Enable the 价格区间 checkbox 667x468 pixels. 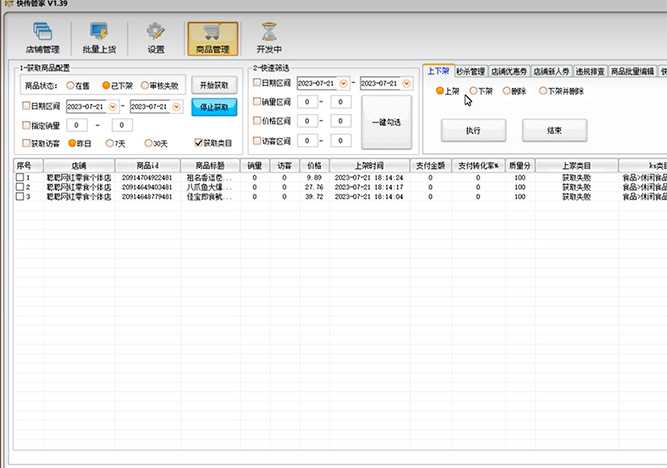coord(257,121)
